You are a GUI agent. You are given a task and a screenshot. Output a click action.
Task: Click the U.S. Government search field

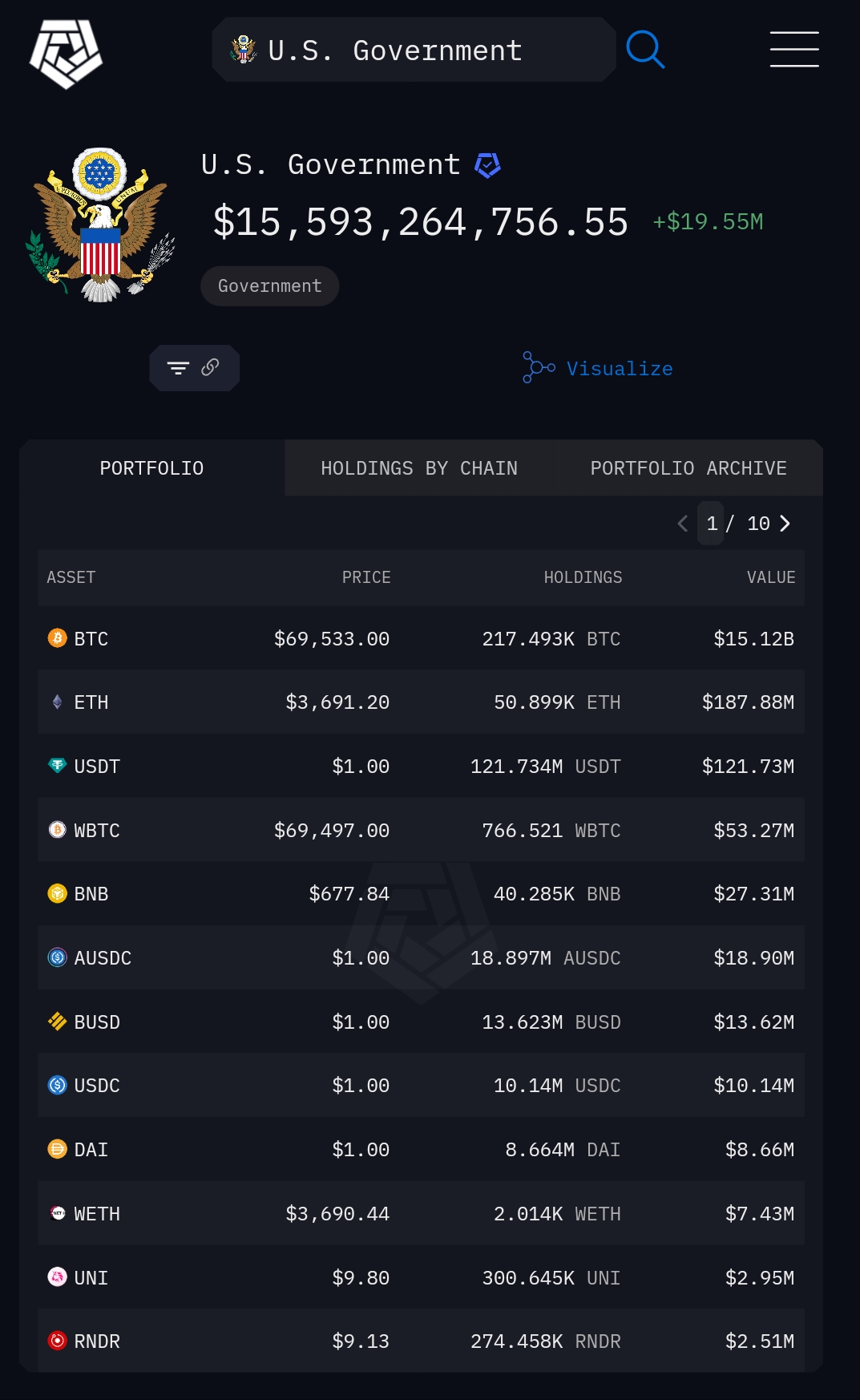point(414,50)
